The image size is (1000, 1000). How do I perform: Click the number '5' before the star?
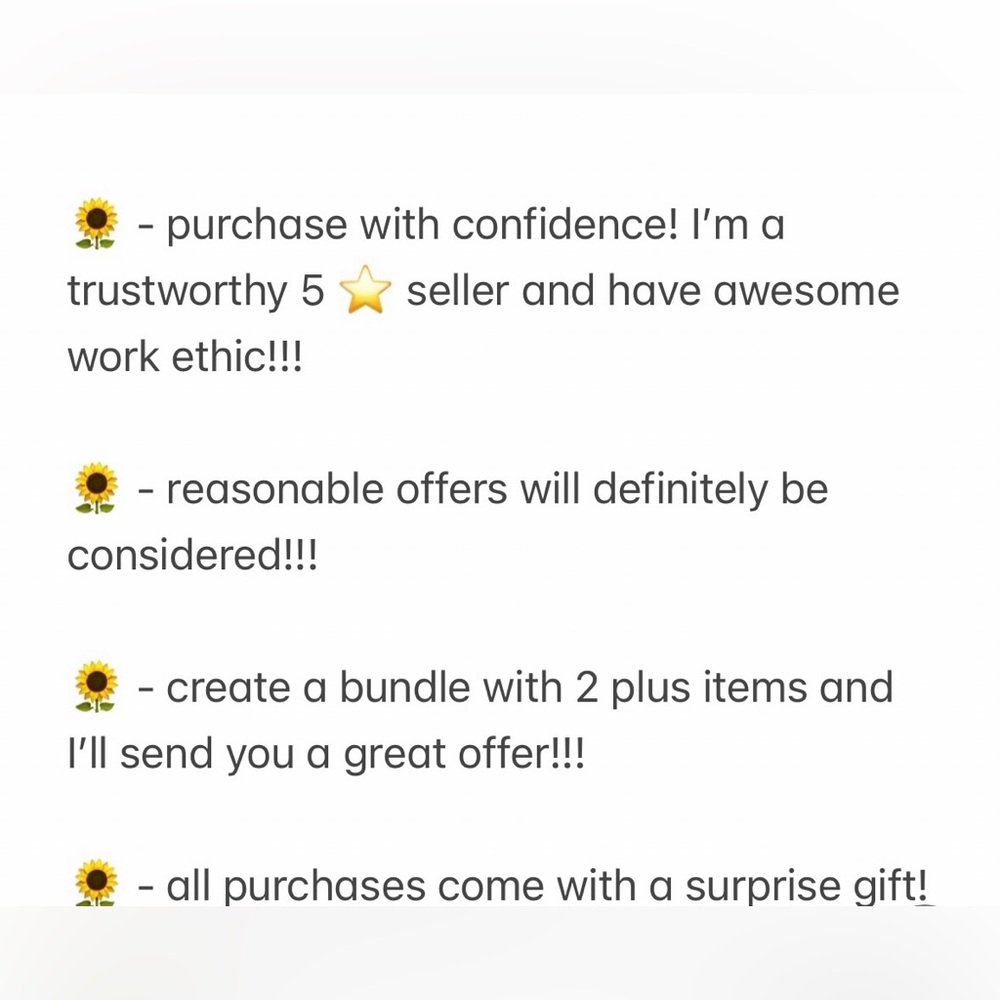point(311,292)
